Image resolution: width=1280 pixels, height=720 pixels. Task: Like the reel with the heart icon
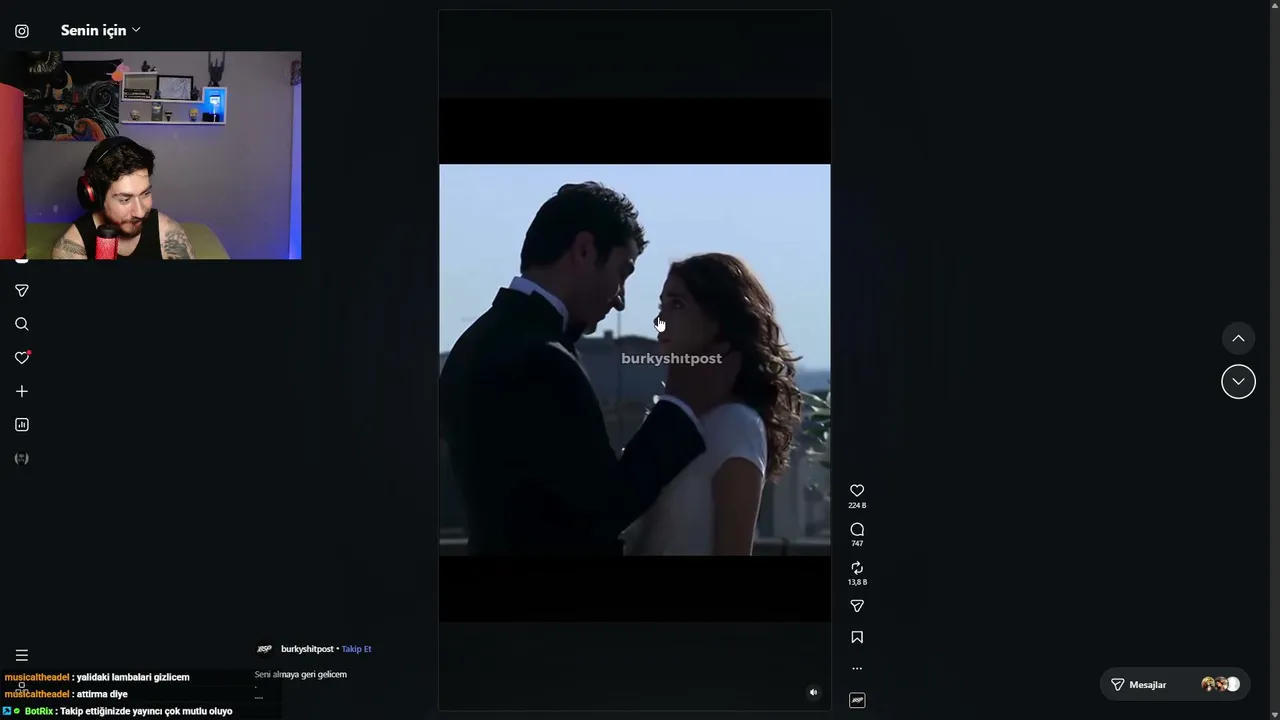pos(857,490)
